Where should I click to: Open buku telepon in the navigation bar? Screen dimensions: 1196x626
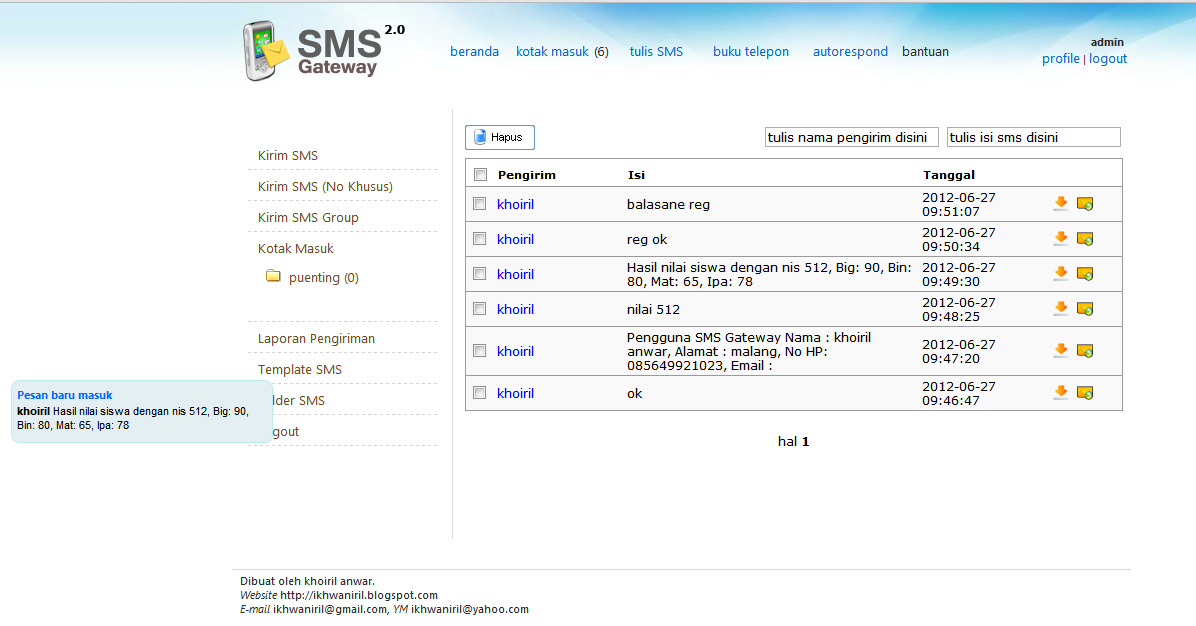coord(751,51)
